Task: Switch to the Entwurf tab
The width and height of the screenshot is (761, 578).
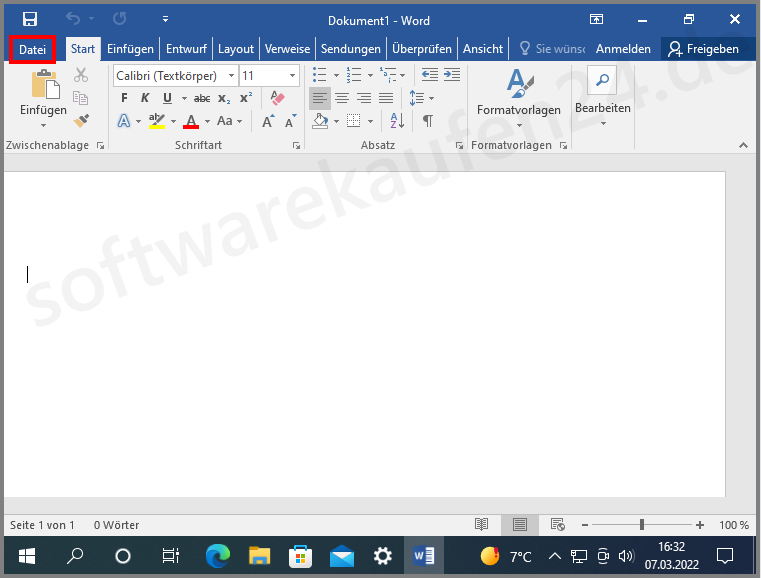Action: 186,49
